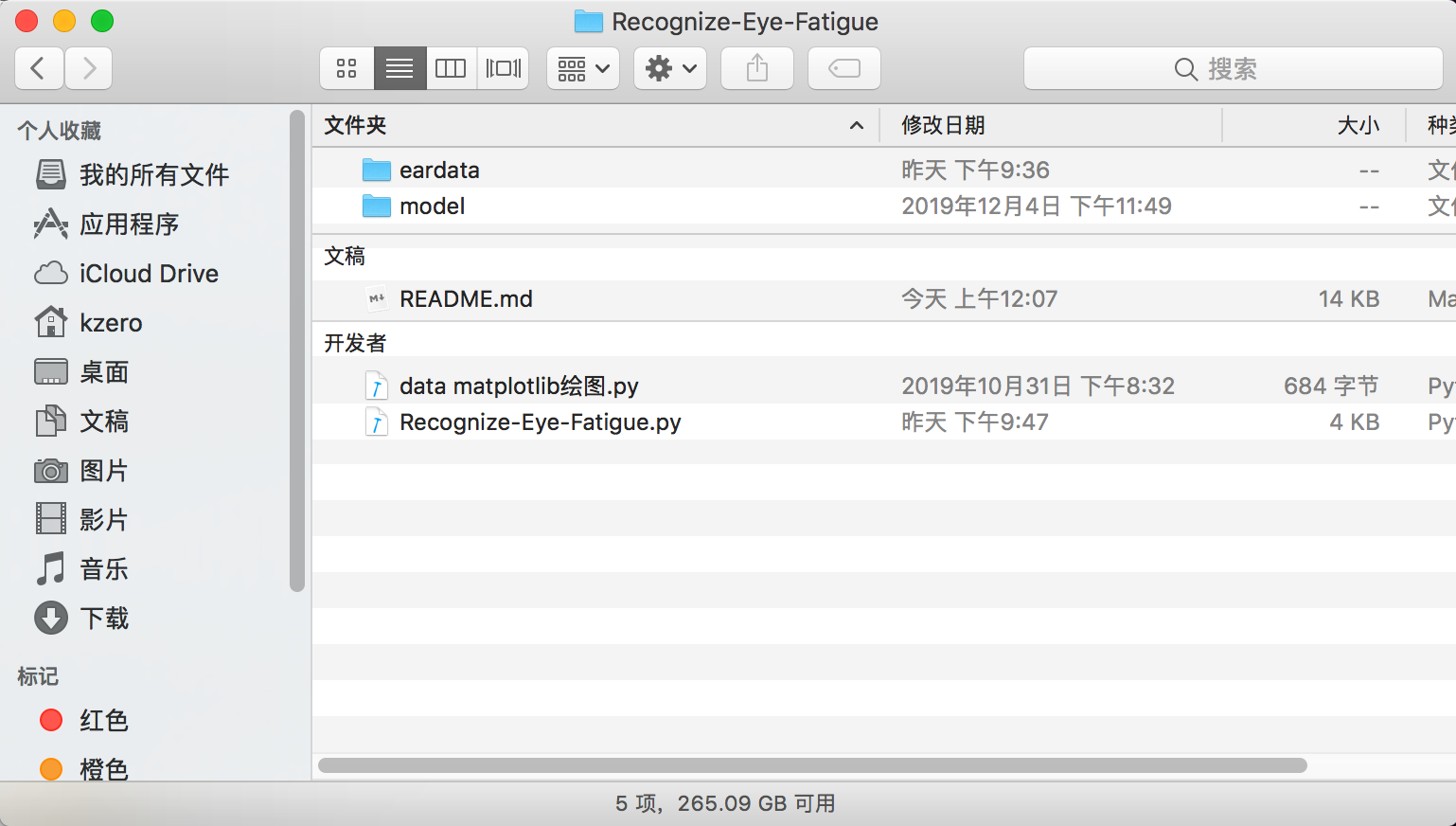The width and height of the screenshot is (1456, 826).
Task: Click the 个人收藏 sidebar section header
Action: [60, 131]
